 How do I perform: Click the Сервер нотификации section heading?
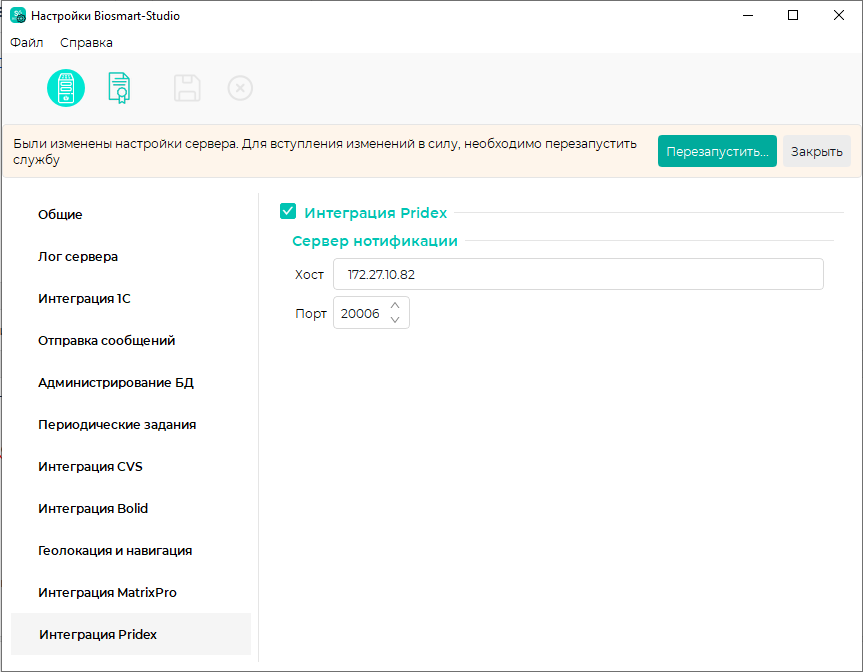click(375, 241)
